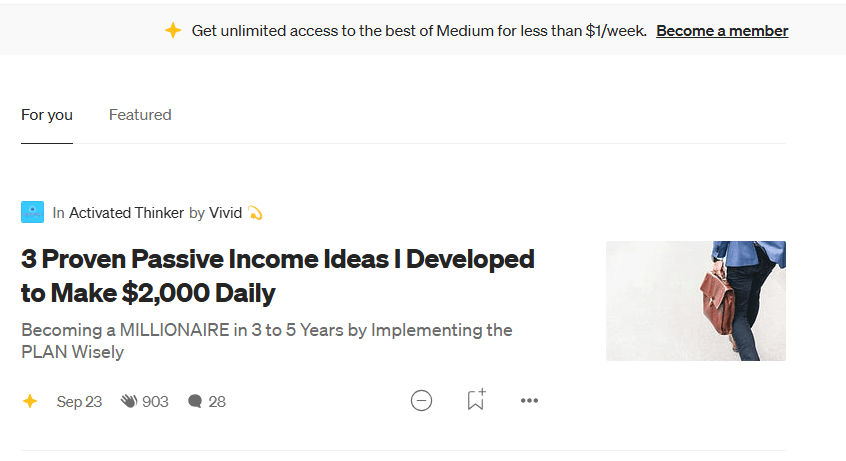The height and width of the screenshot is (461, 846).
Task: Click the Get unlimited access banner text
Action: 419,31
